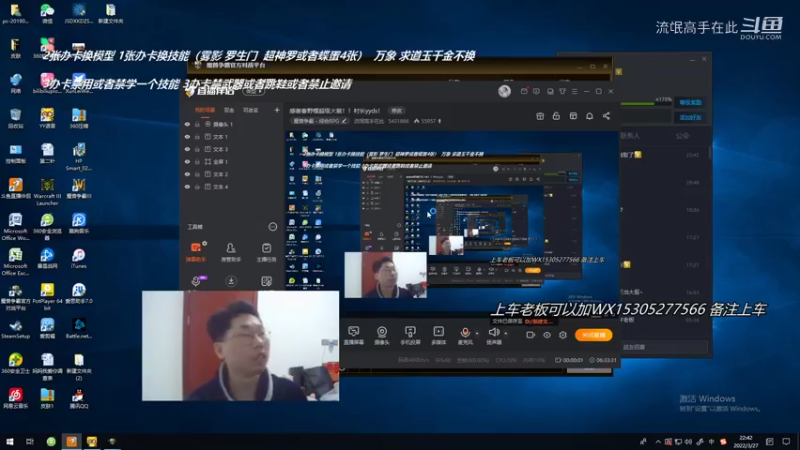Expand speaker options arrow
Screen dimensions: 800x450
point(506,334)
